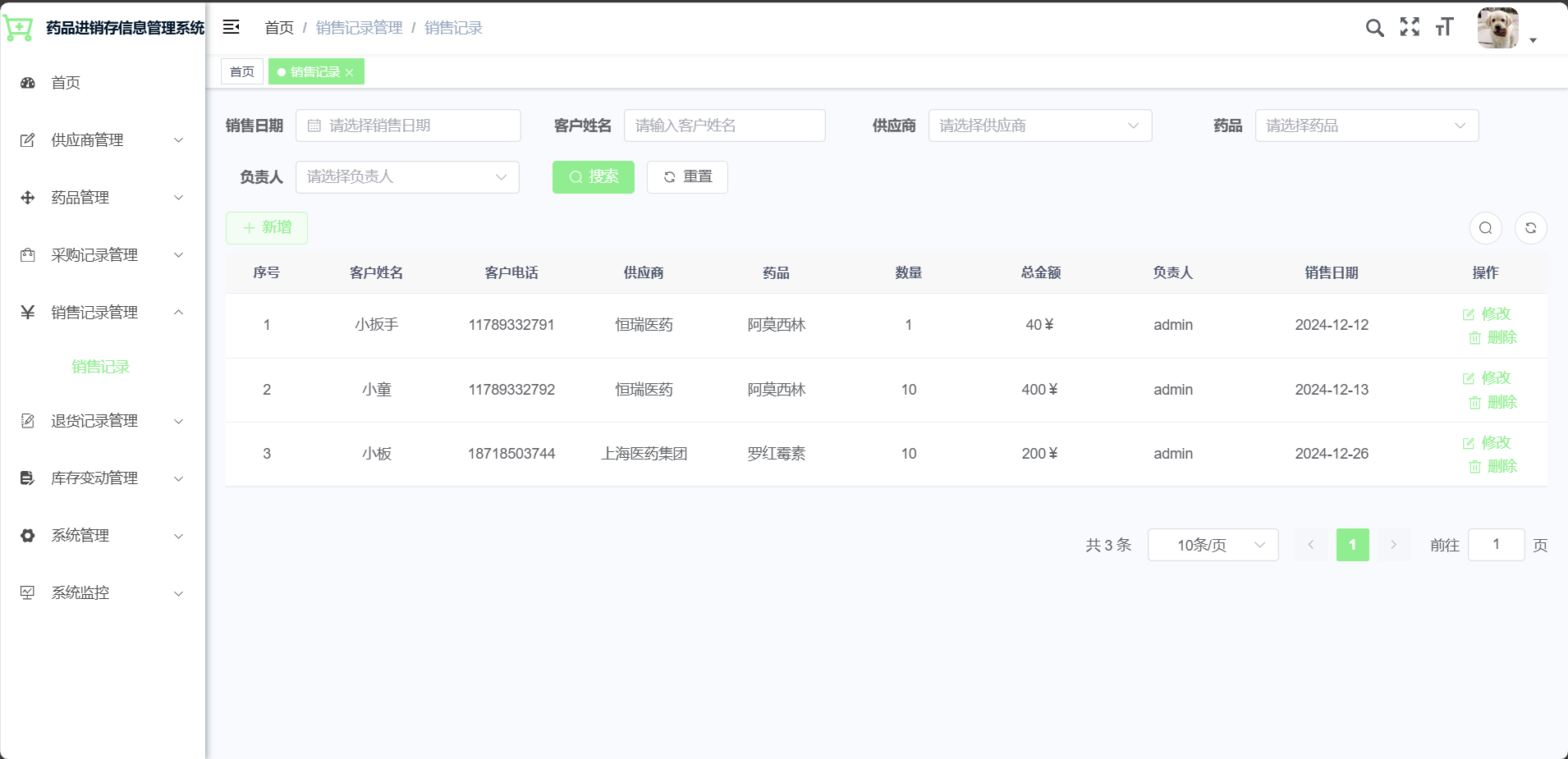Viewport: 1568px width, 759px height.
Task: Click 修改 for customer 小扳手
Action: coord(1487,314)
